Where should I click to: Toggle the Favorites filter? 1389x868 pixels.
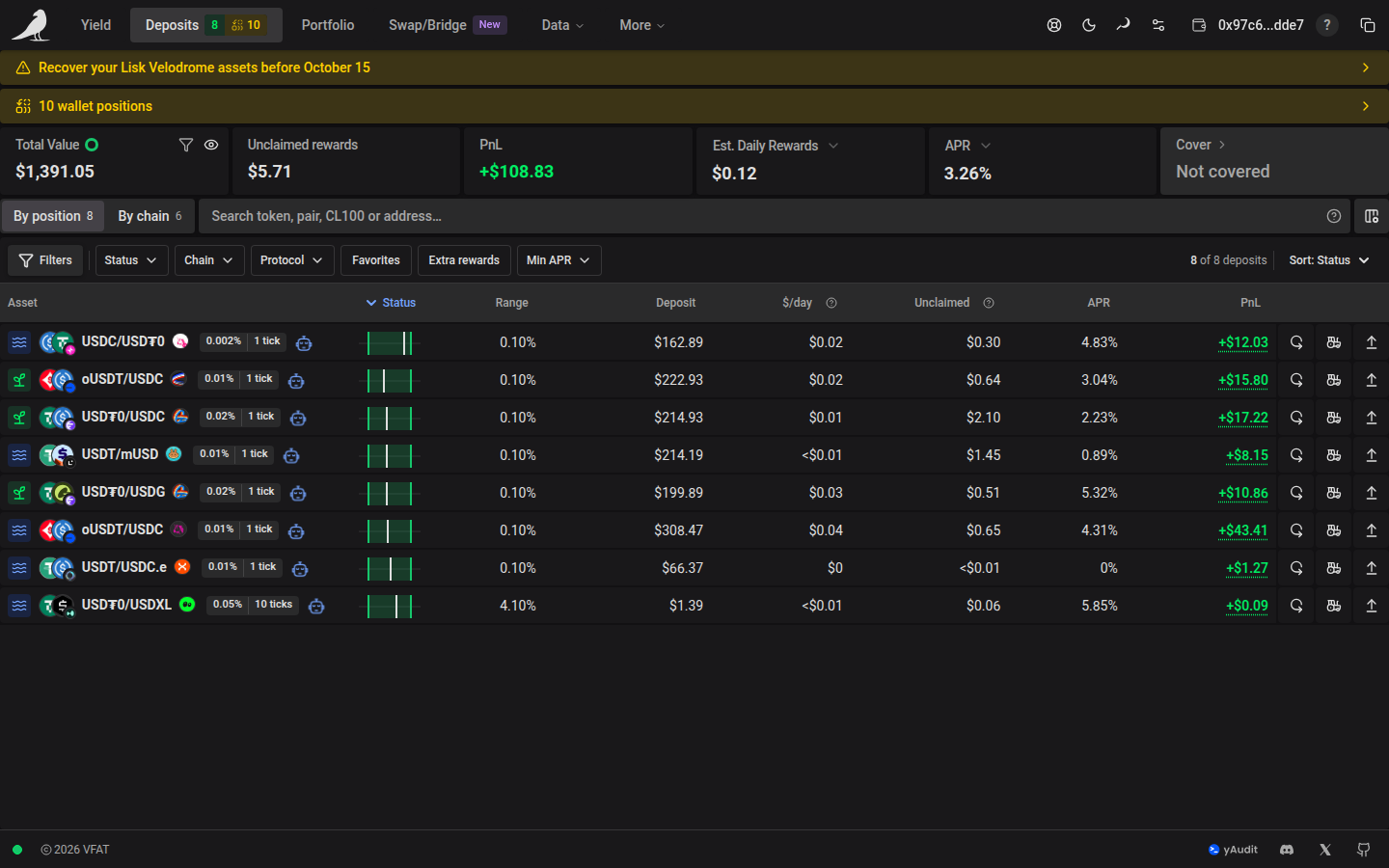click(376, 260)
